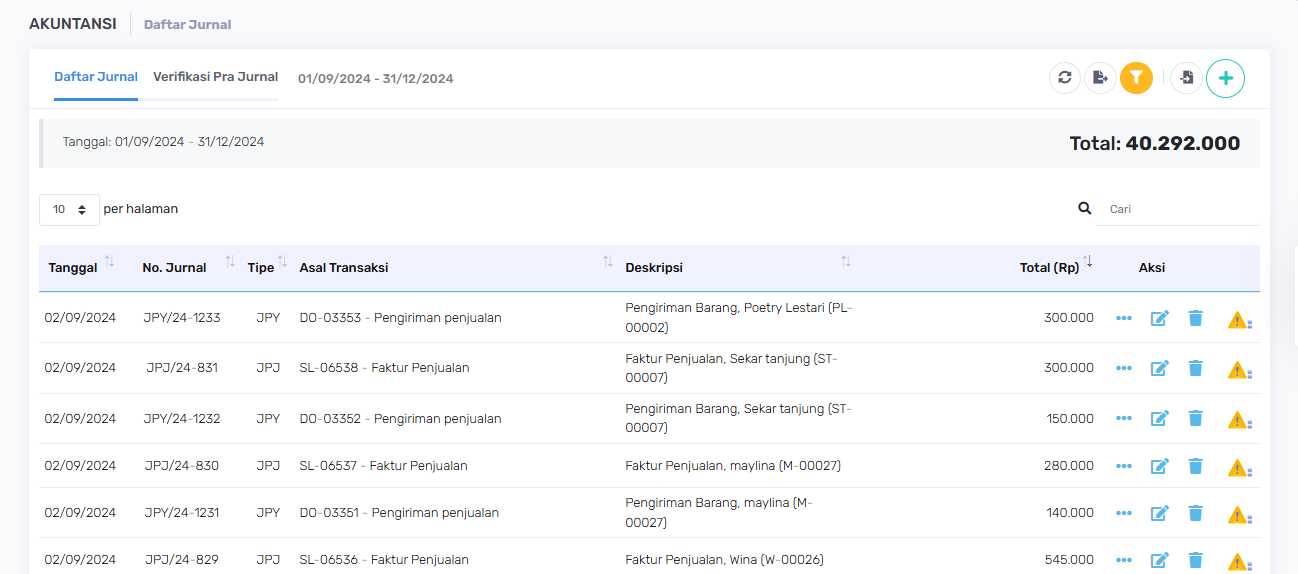Click DO-03352 Pengiriman penjualan transaction

[400, 418]
